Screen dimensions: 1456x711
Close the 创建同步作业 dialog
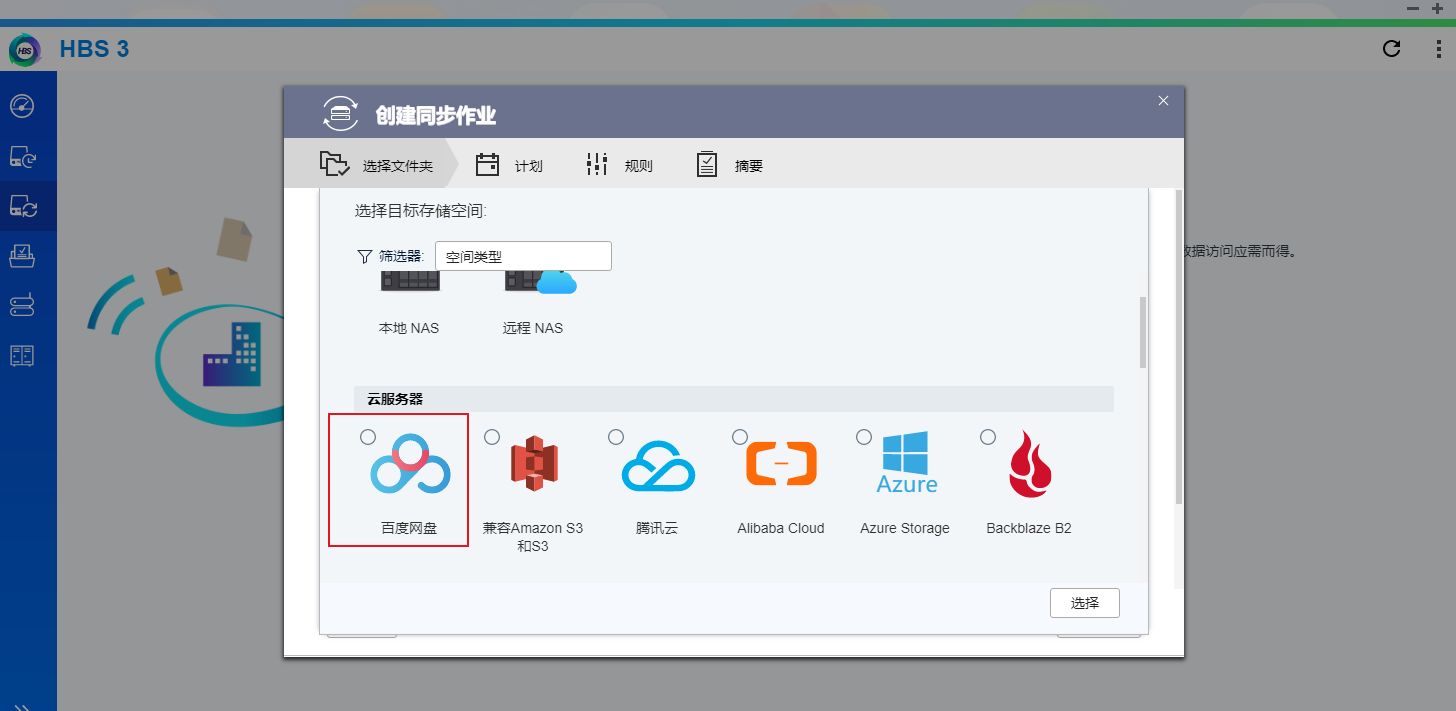click(x=1163, y=101)
